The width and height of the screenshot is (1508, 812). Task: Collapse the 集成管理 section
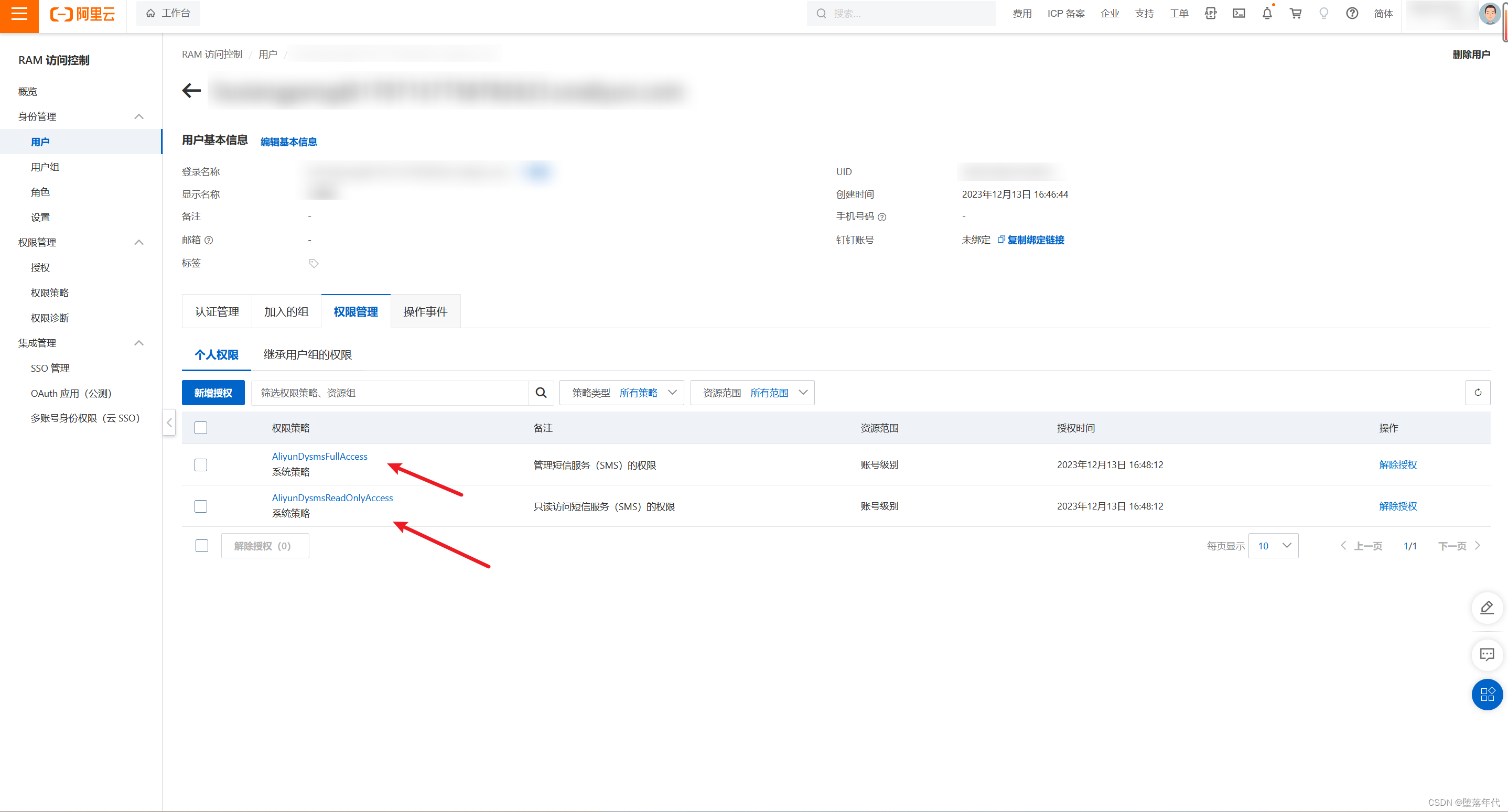pyautogui.click(x=139, y=343)
